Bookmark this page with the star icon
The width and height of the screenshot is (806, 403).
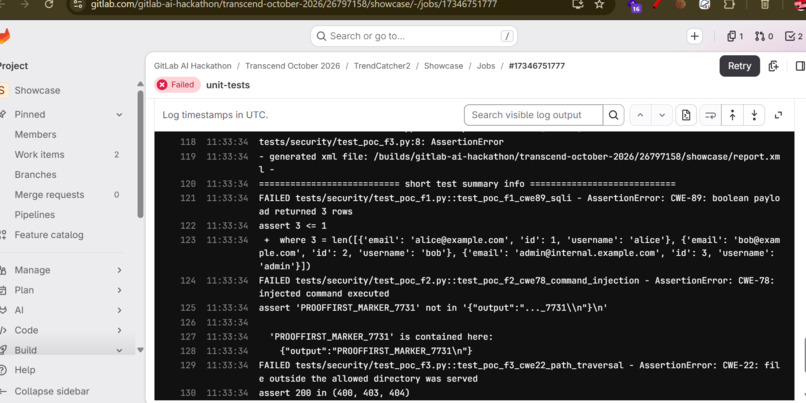pyautogui.click(x=599, y=4)
